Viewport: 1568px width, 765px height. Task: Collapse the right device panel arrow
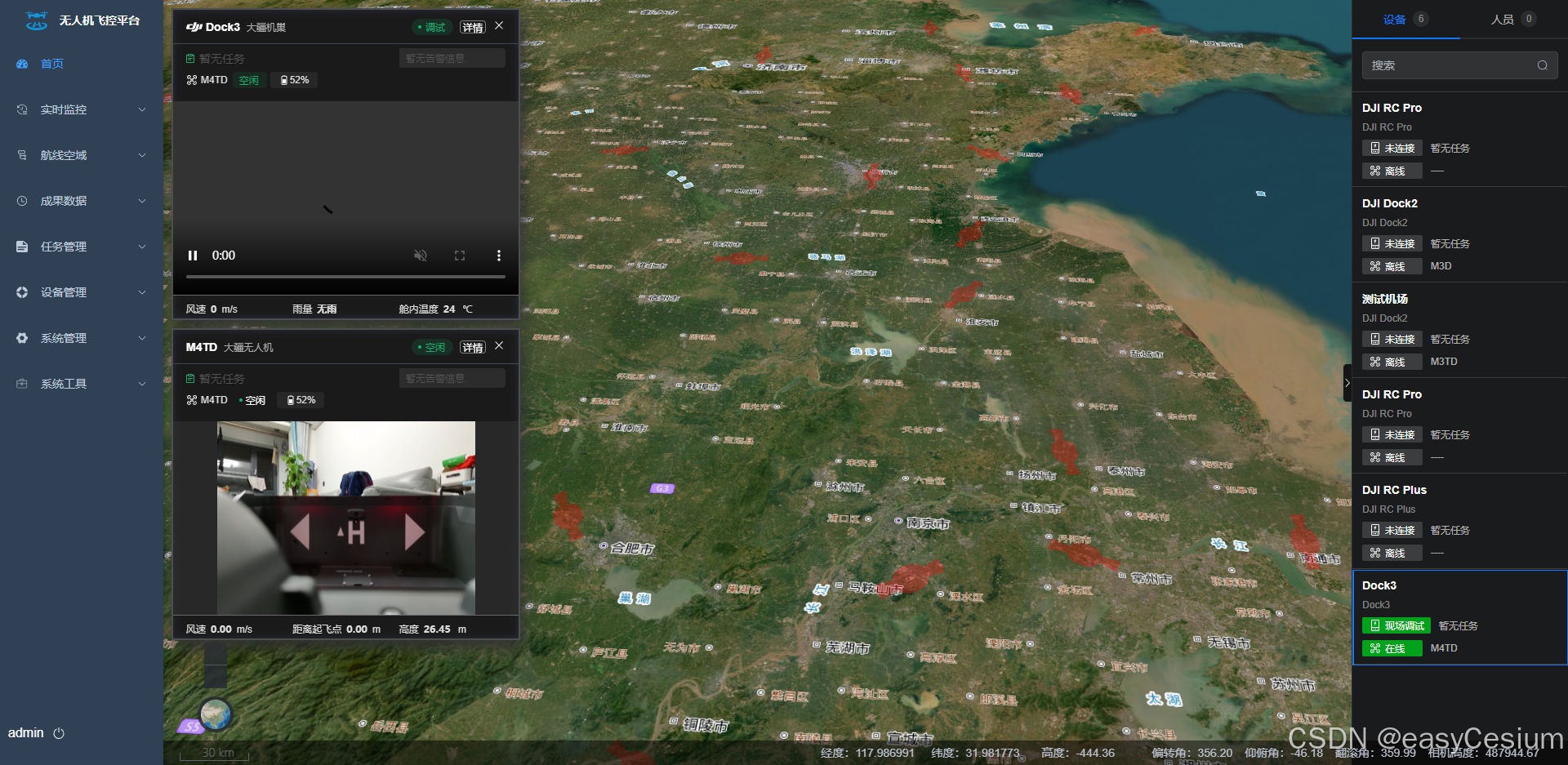[x=1347, y=383]
